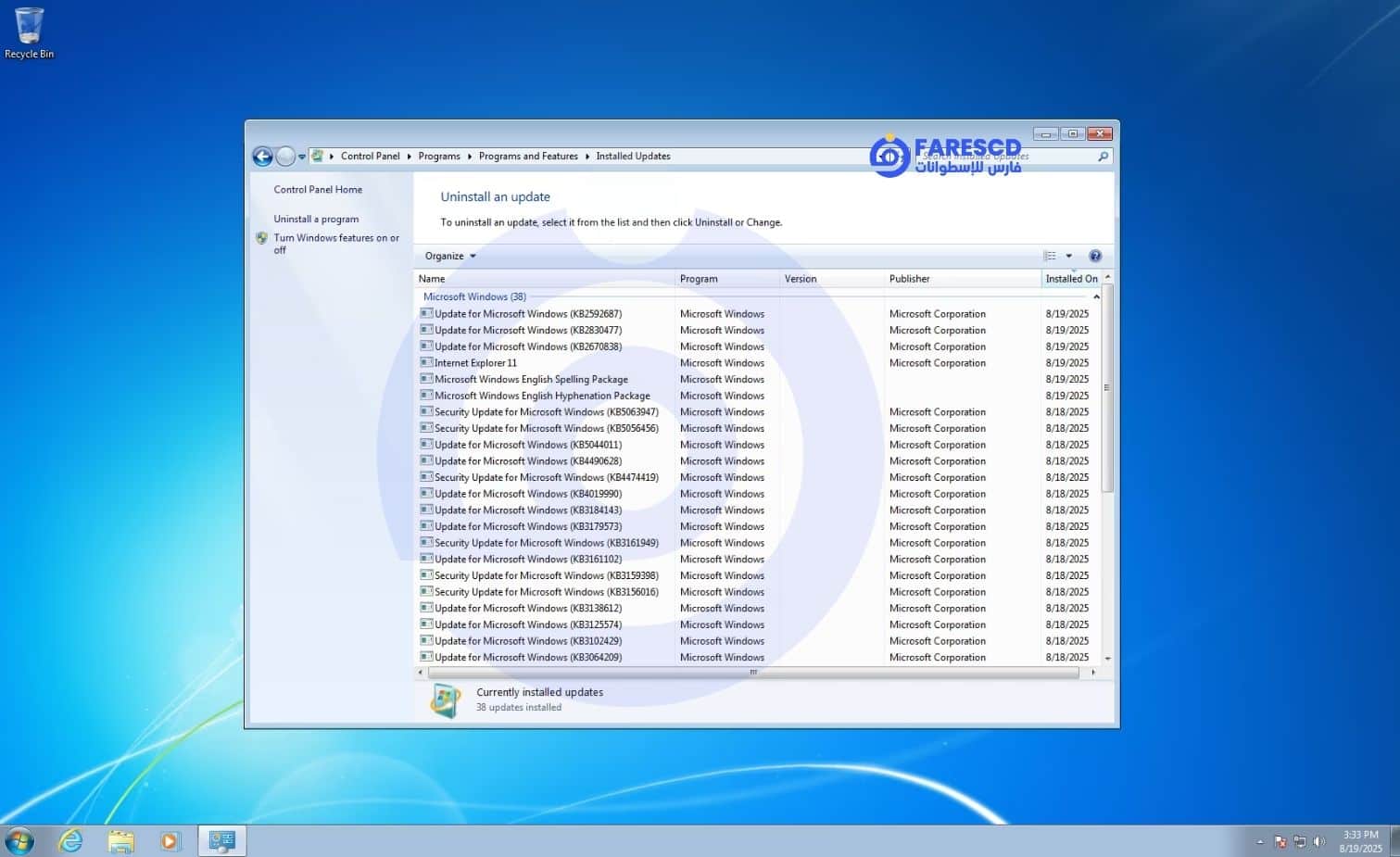Image resolution: width=1400 pixels, height=857 pixels.
Task: Select Microsoft Windows English Hyphenation Package
Action: [757, 396]
